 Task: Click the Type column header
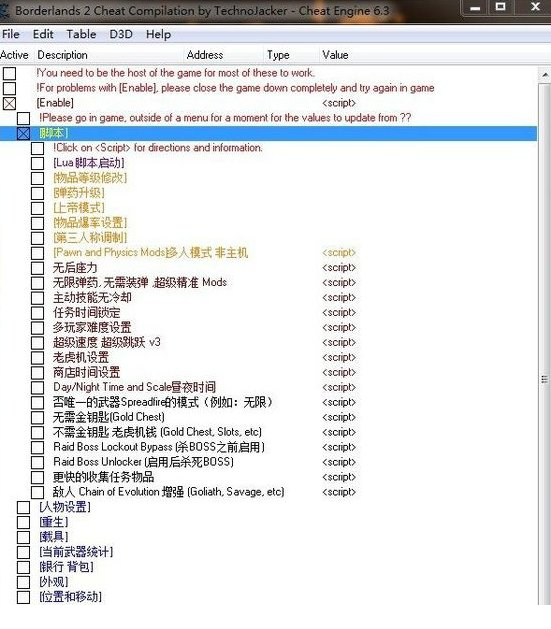pos(278,55)
